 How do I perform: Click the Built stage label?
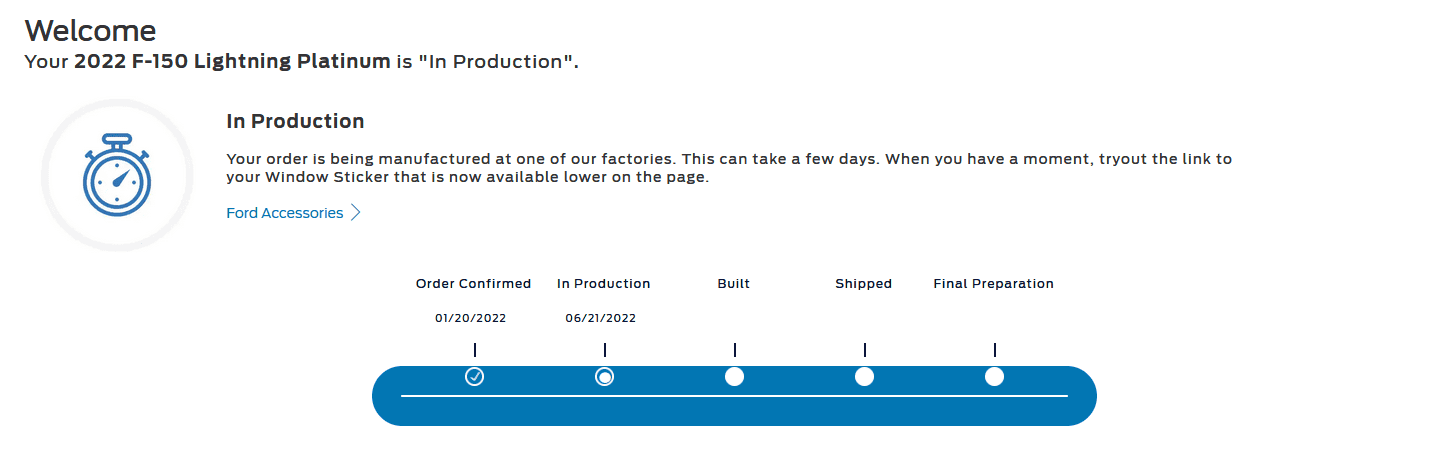click(x=733, y=284)
